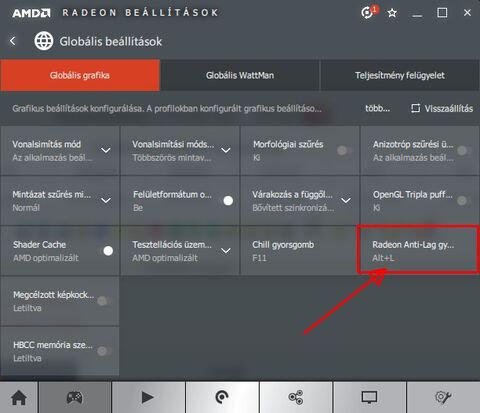
Task: Expand Vonalsimítás mód dropdown
Action: [x=106, y=151]
